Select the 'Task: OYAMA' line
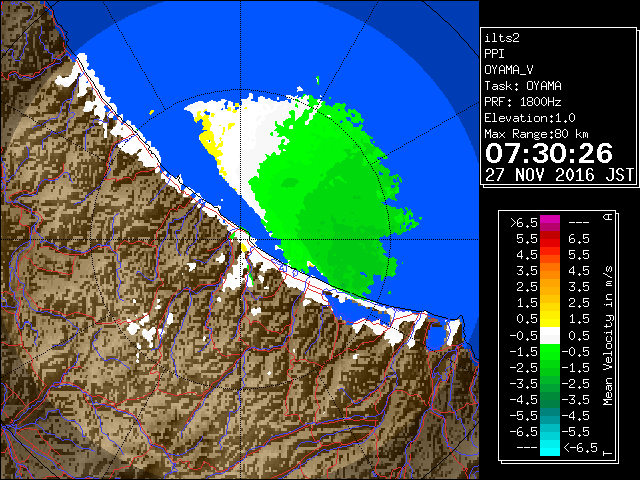Image resolution: width=640 pixels, height=480 pixels. click(x=523, y=86)
